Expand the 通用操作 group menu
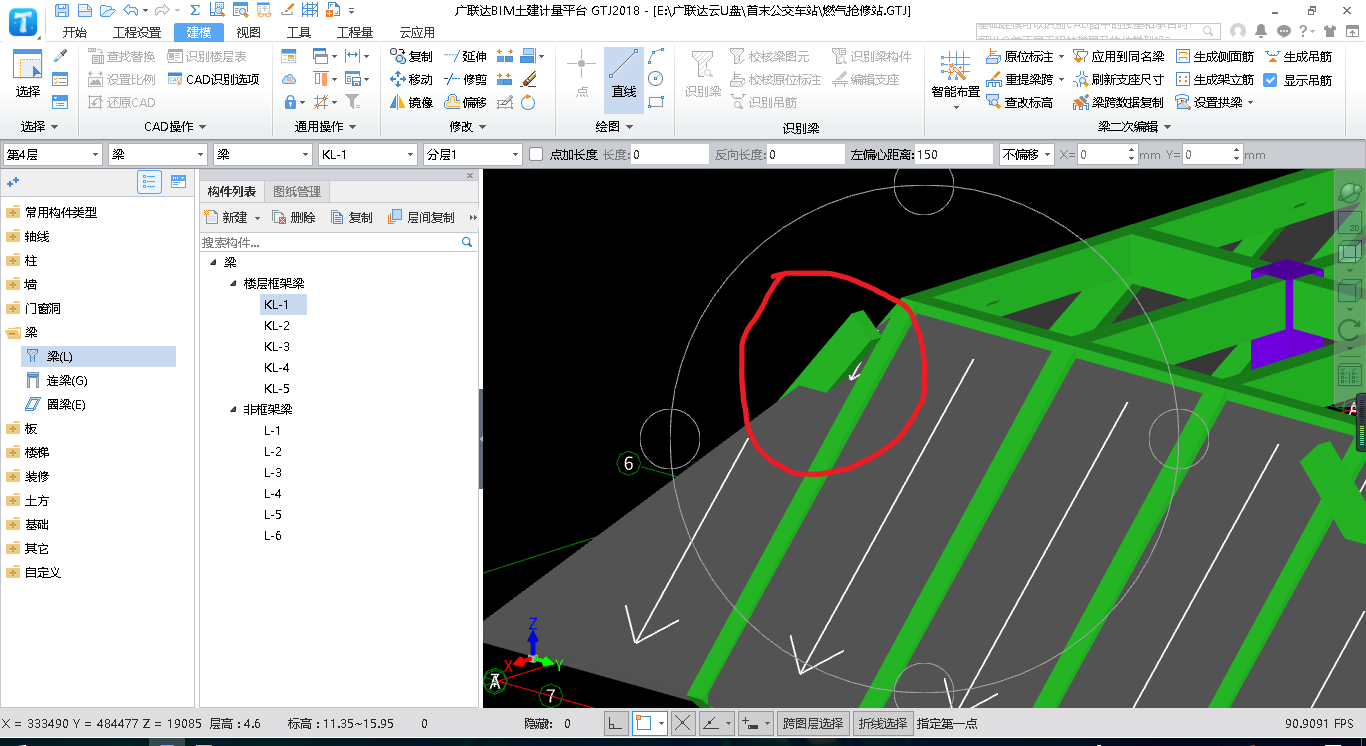 coord(326,127)
